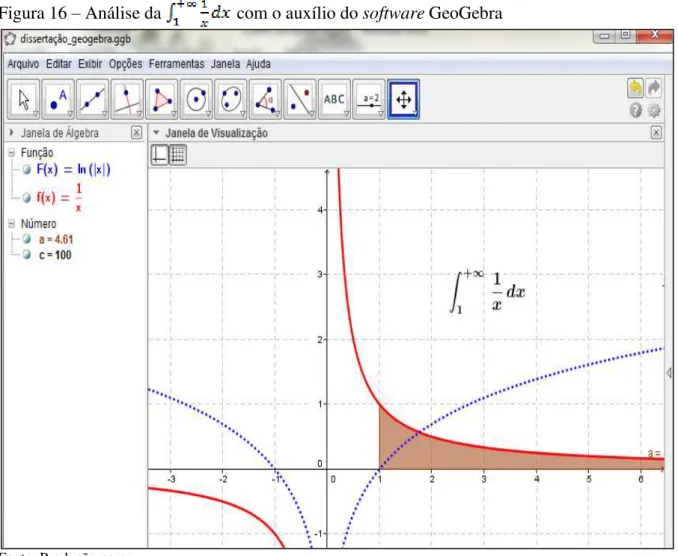Close the Janela de Visualização panel
This screenshot has width=678, height=556.
point(656,133)
